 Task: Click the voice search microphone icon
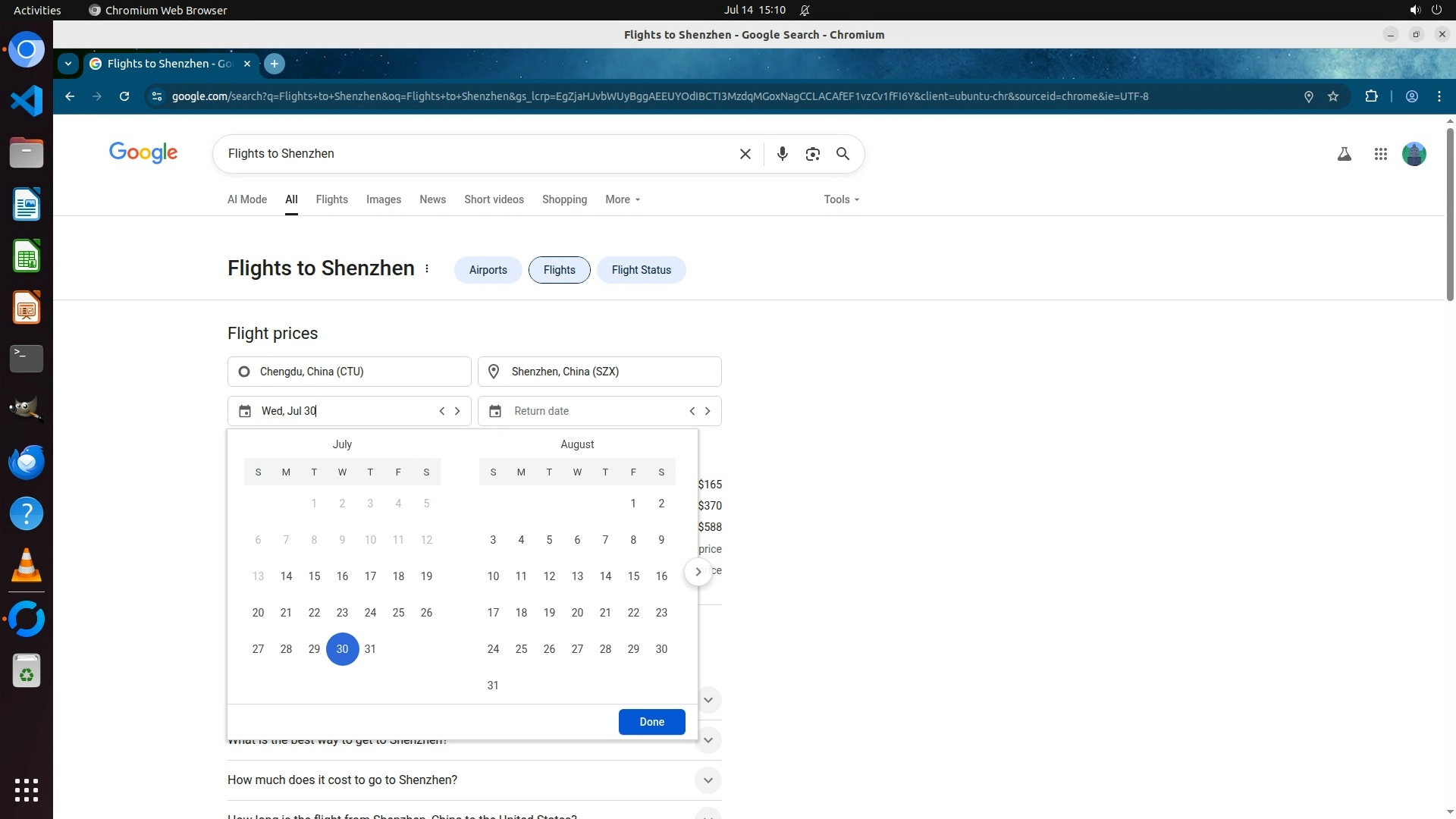783,154
